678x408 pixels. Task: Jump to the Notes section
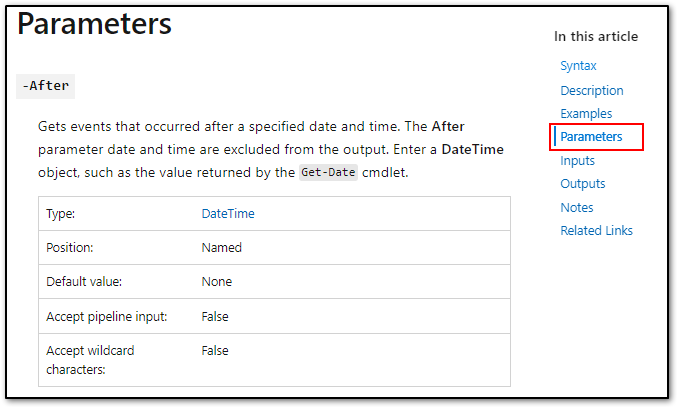577,207
